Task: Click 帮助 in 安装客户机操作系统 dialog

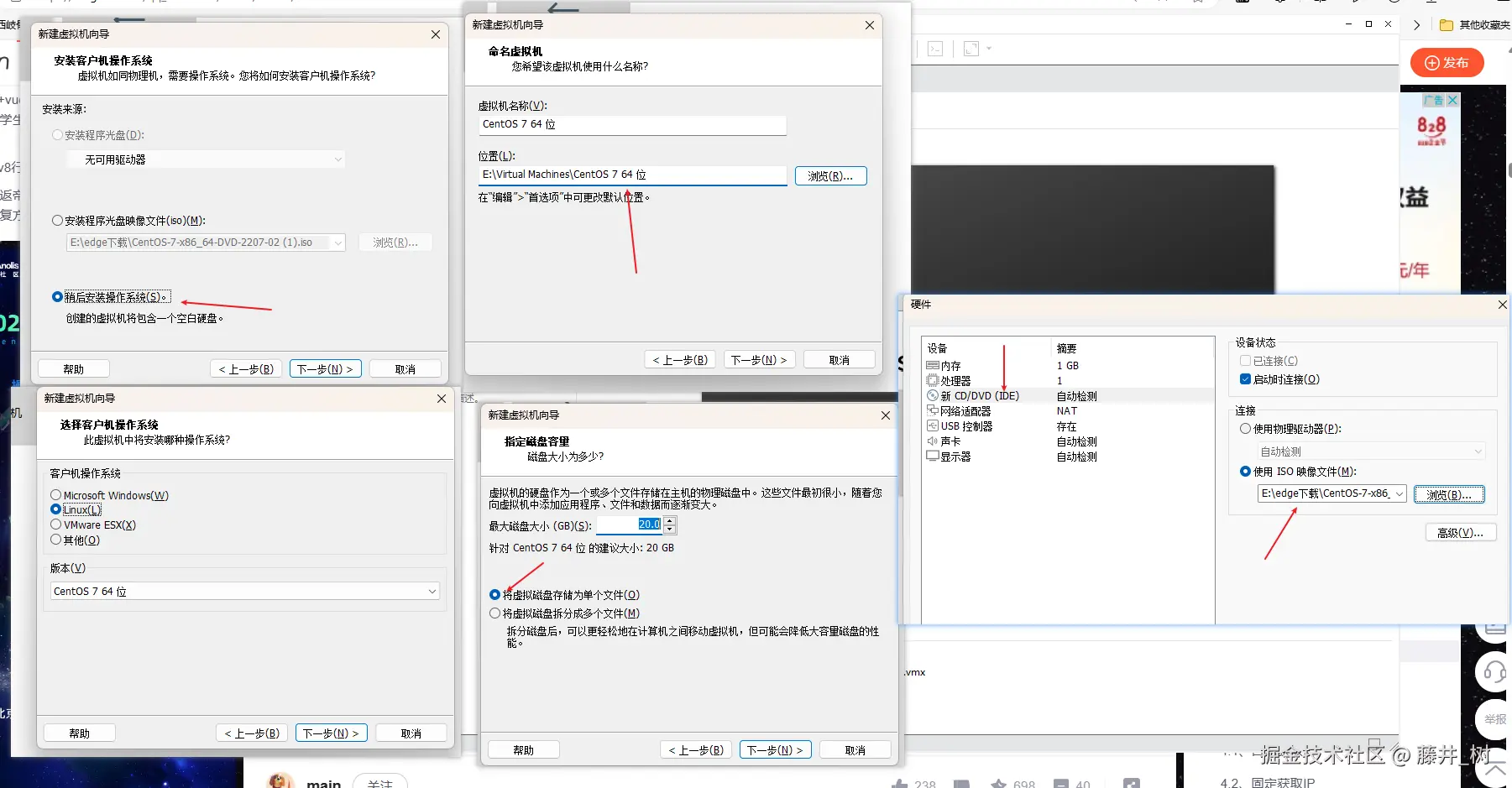Action: [x=74, y=369]
